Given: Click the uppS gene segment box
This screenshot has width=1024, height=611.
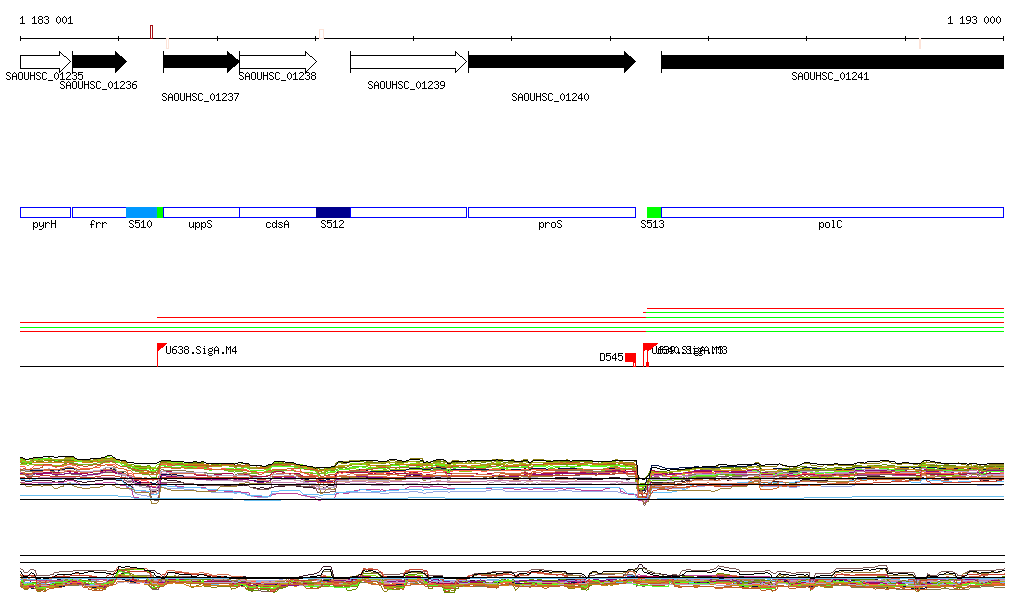Looking at the screenshot, I should tap(201, 212).
